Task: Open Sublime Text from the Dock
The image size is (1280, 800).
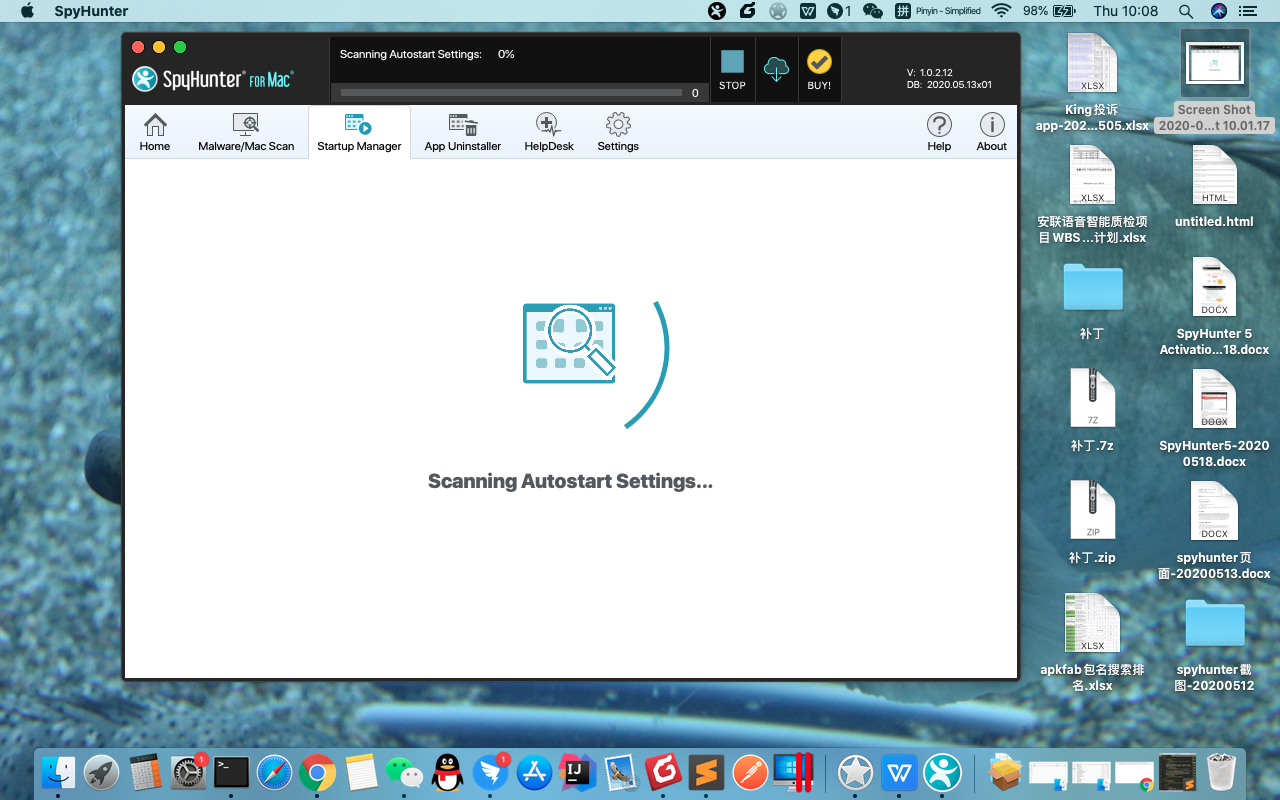Action: pyautogui.click(x=707, y=772)
